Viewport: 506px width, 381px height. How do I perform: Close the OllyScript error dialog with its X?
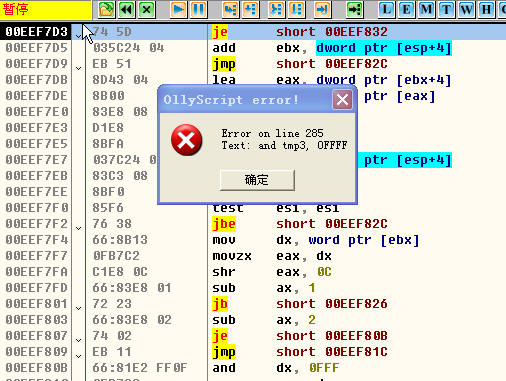coord(342,99)
